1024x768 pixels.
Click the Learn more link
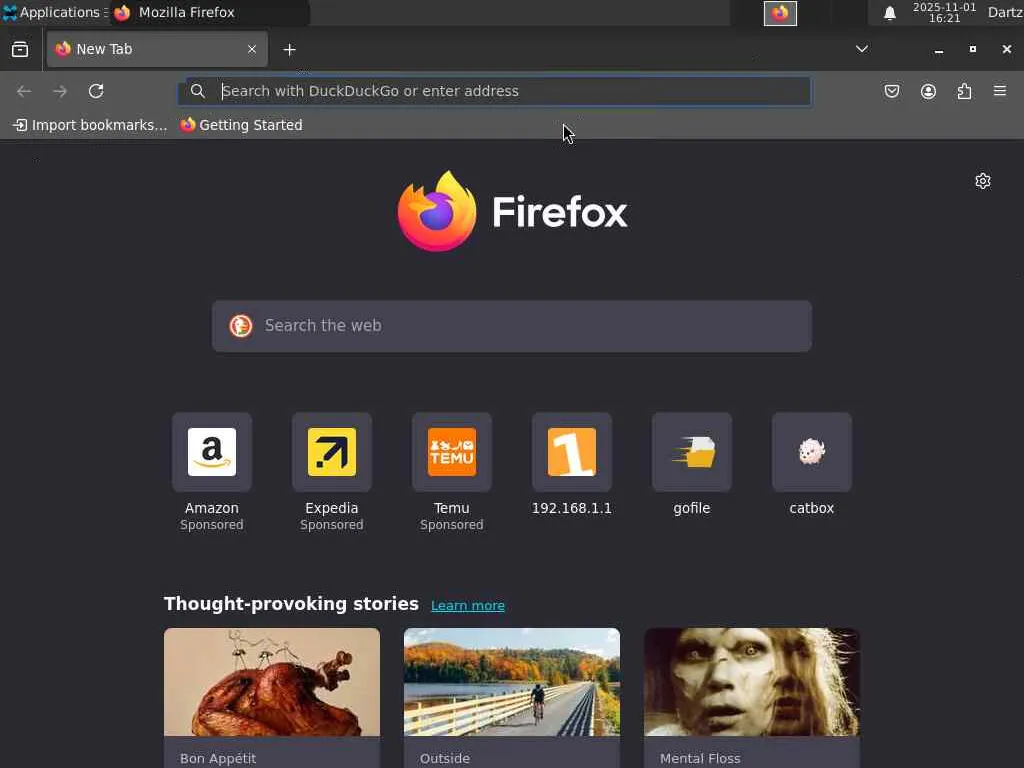(x=468, y=605)
